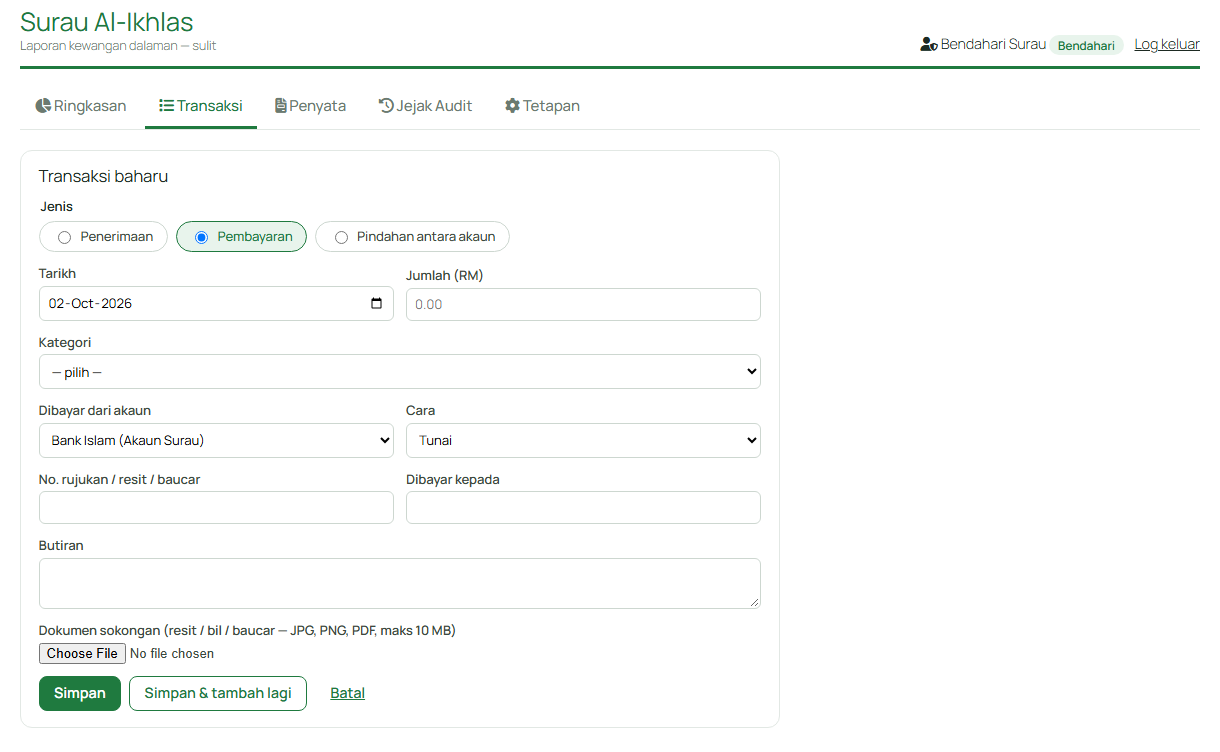Screen dimensions: 1220x752
Task: Click the Dibayar kepada input field
Action: [x=583, y=507]
